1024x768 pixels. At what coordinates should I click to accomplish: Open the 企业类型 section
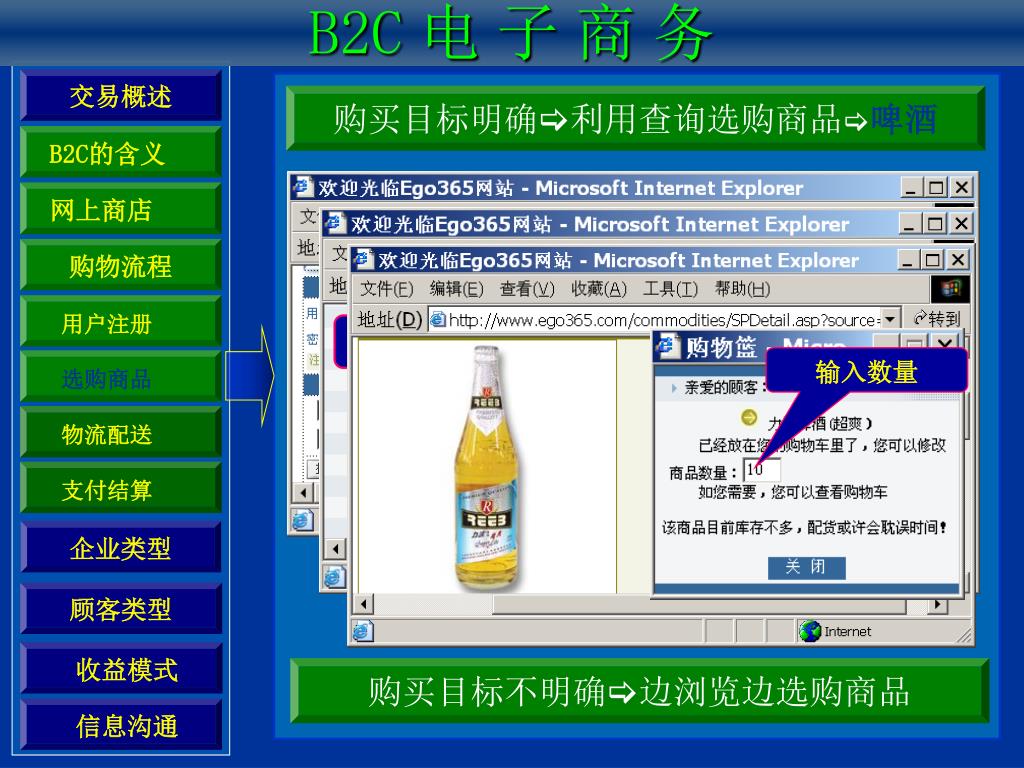tap(121, 548)
